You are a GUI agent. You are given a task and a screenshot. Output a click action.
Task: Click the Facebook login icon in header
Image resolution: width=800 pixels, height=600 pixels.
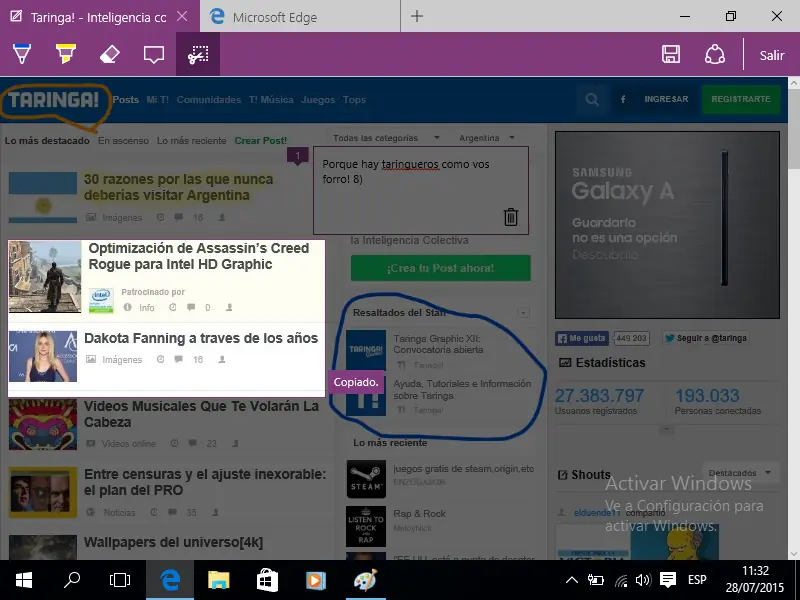point(623,99)
